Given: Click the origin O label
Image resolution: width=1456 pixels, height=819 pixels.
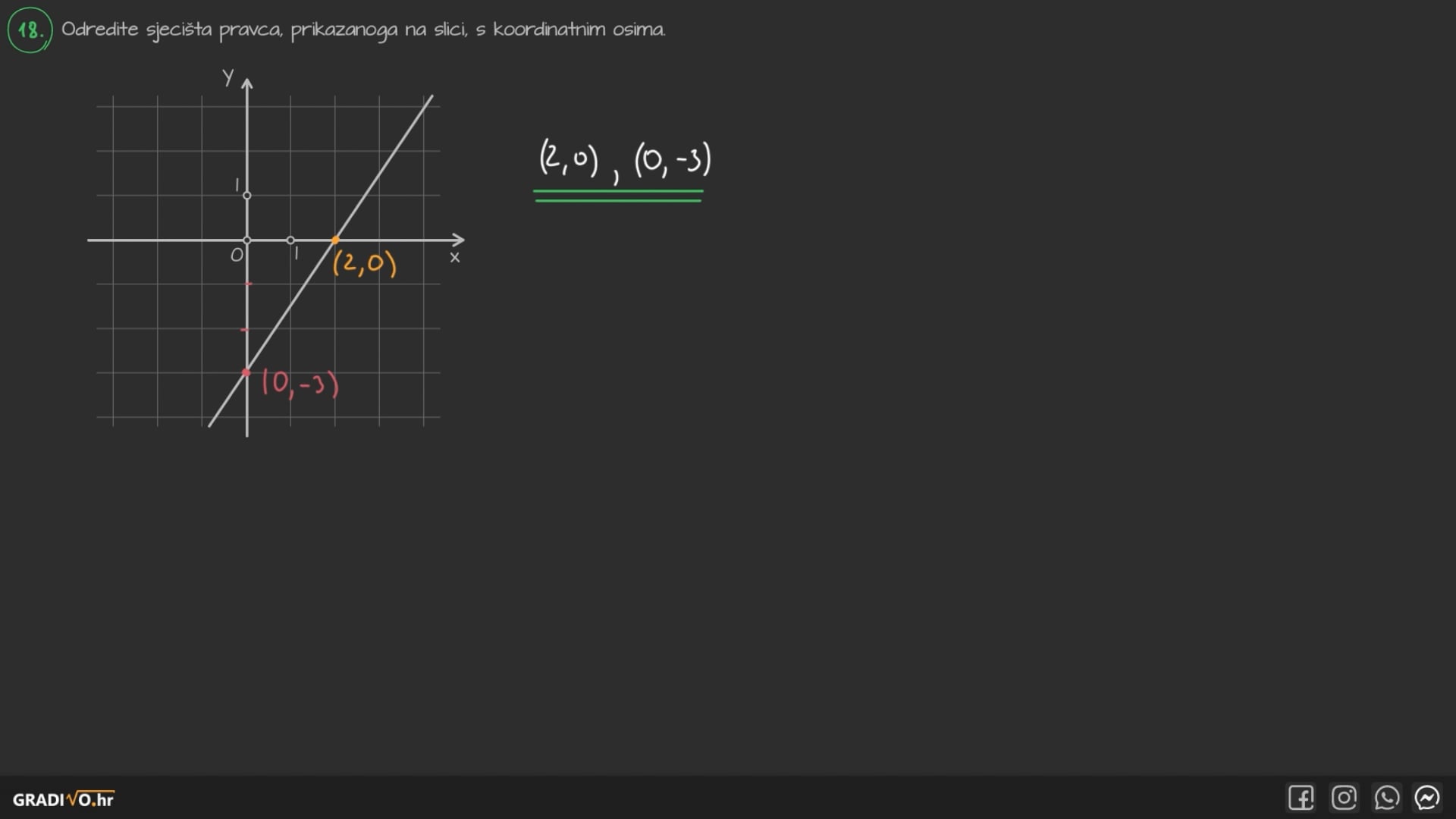Looking at the screenshot, I should coord(237,256).
